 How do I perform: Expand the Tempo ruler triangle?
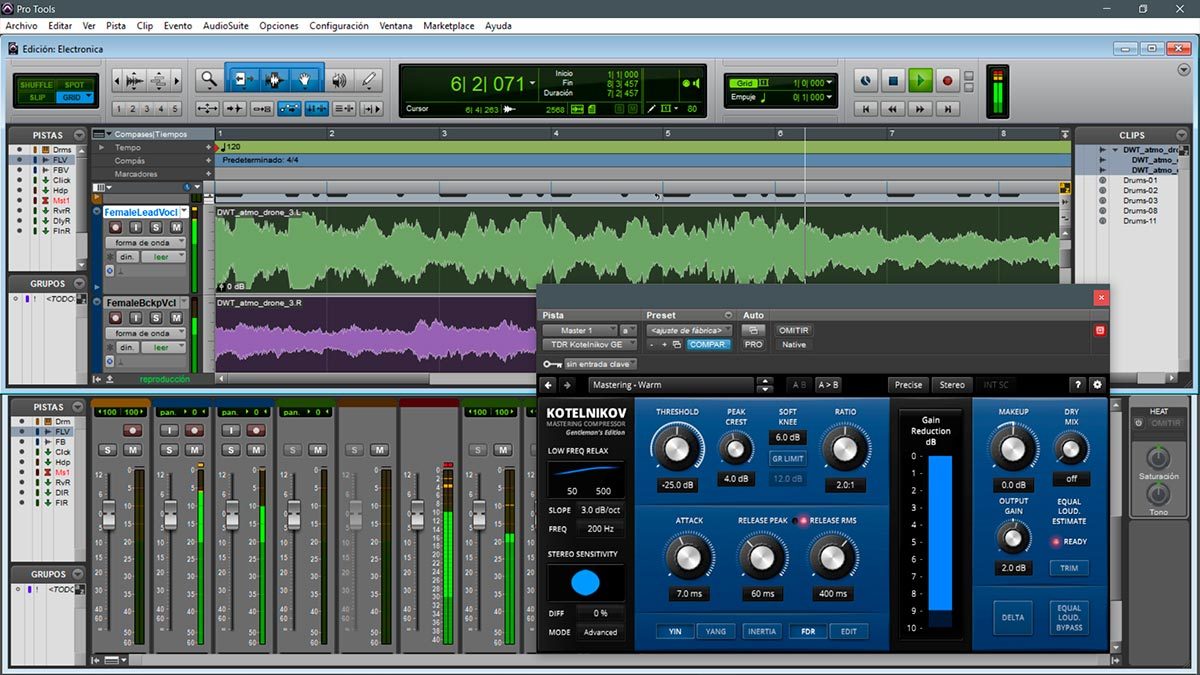click(x=101, y=147)
